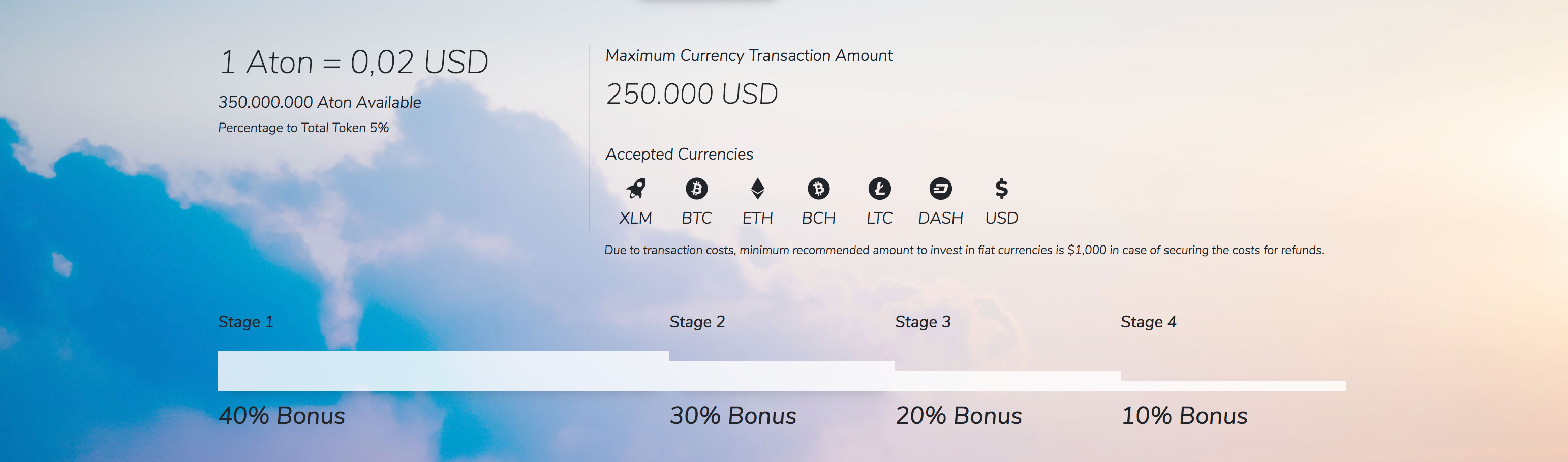The height and width of the screenshot is (462, 1568).
Task: Click the 10% Bonus text
Action: (1185, 416)
